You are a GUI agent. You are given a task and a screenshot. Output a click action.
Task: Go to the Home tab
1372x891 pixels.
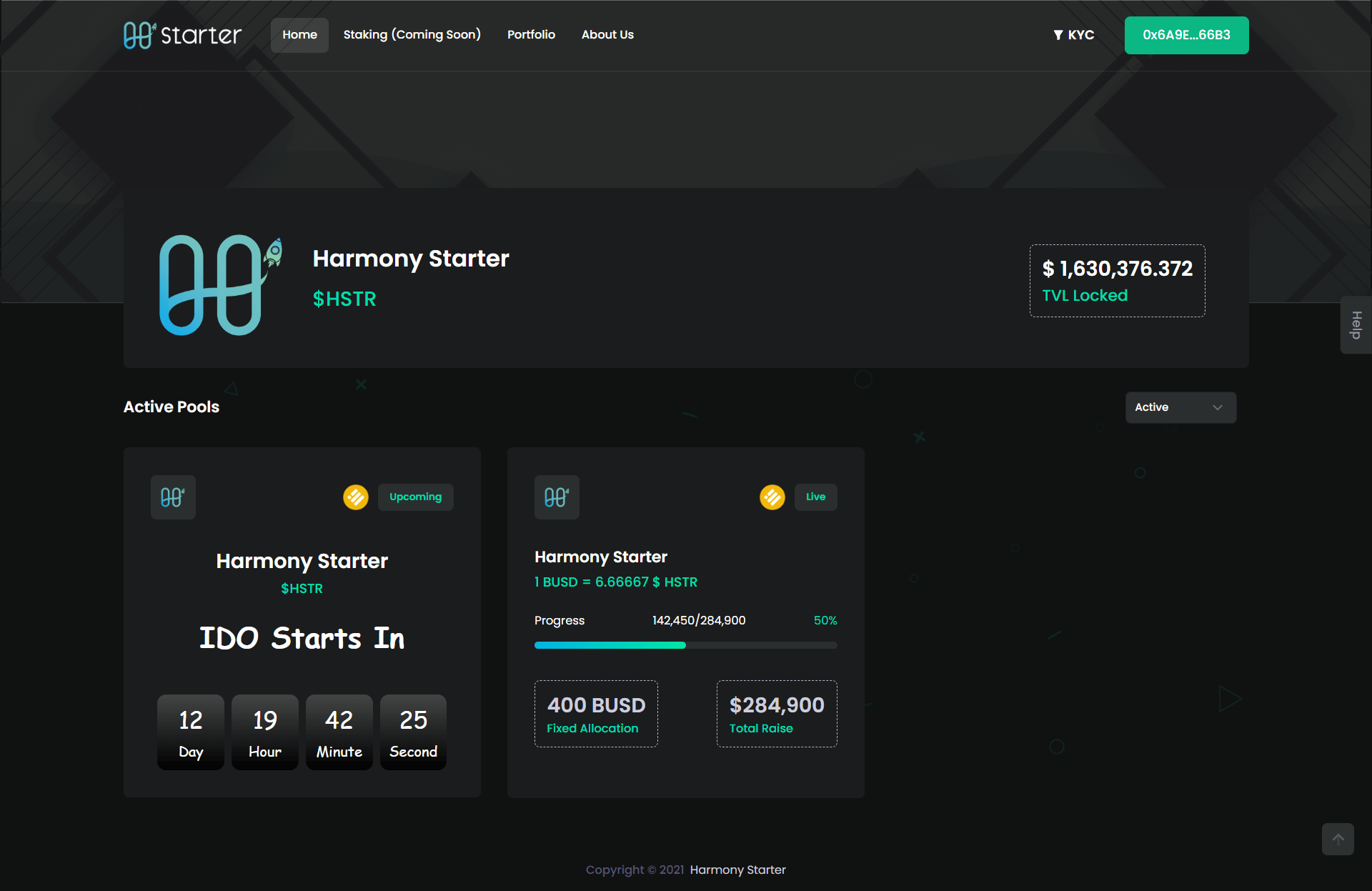[x=299, y=35]
